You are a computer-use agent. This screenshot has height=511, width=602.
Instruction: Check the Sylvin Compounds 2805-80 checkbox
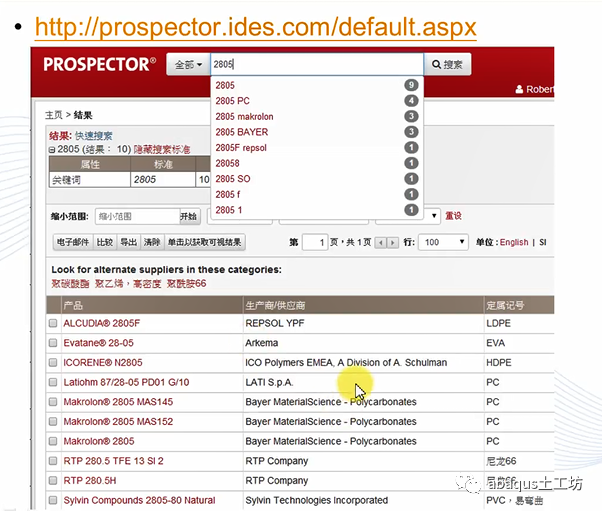point(53,500)
